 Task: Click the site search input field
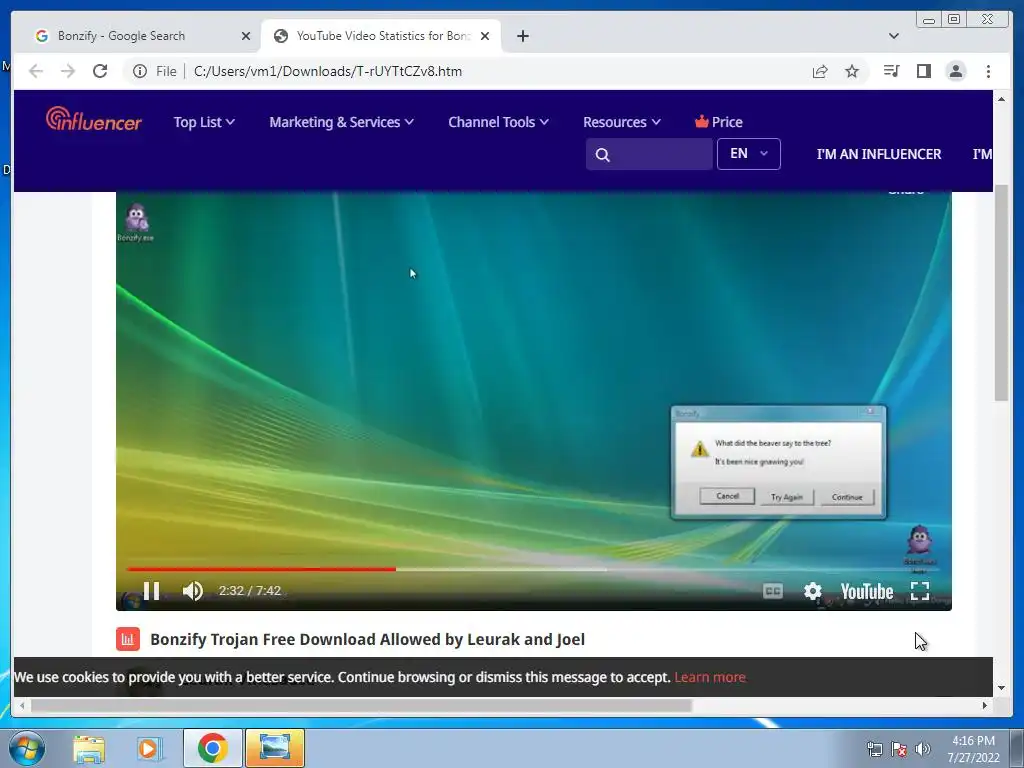tap(649, 154)
